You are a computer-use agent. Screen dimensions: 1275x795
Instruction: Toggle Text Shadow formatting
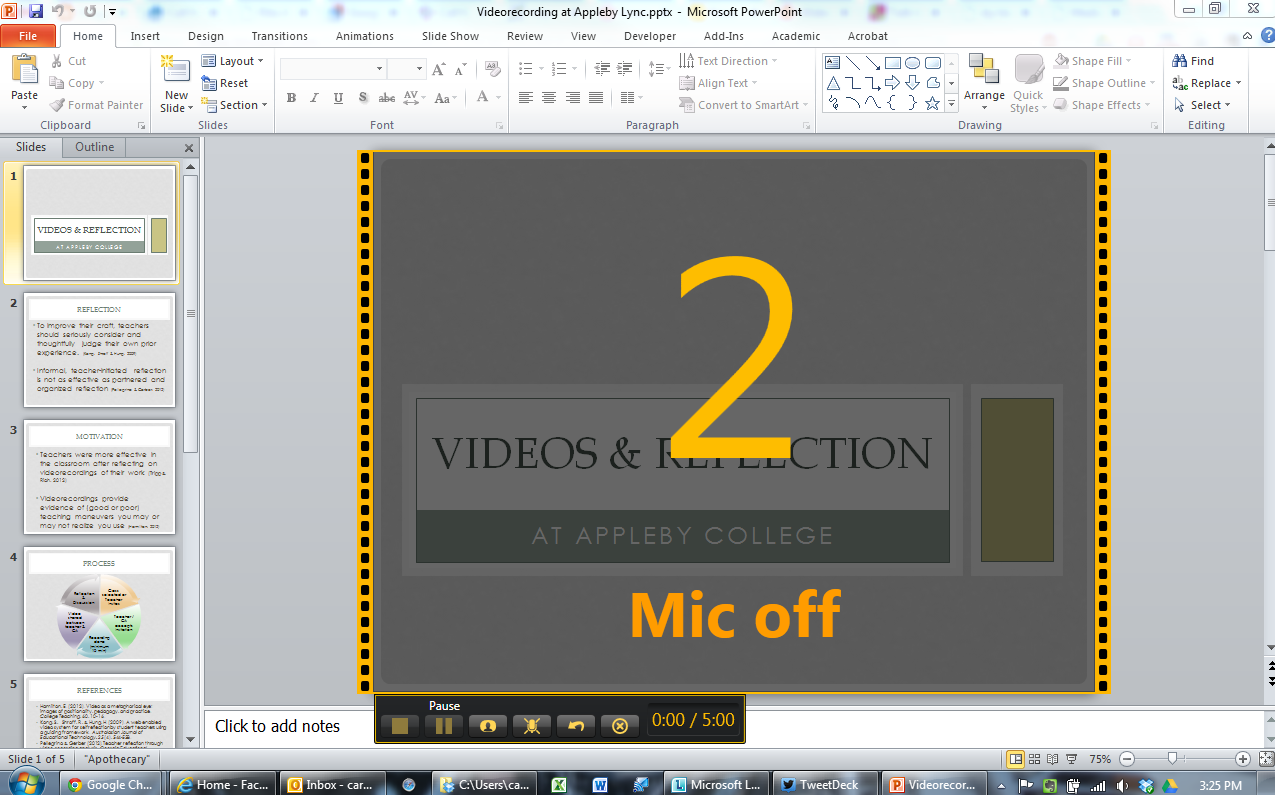(x=363, y=98)
